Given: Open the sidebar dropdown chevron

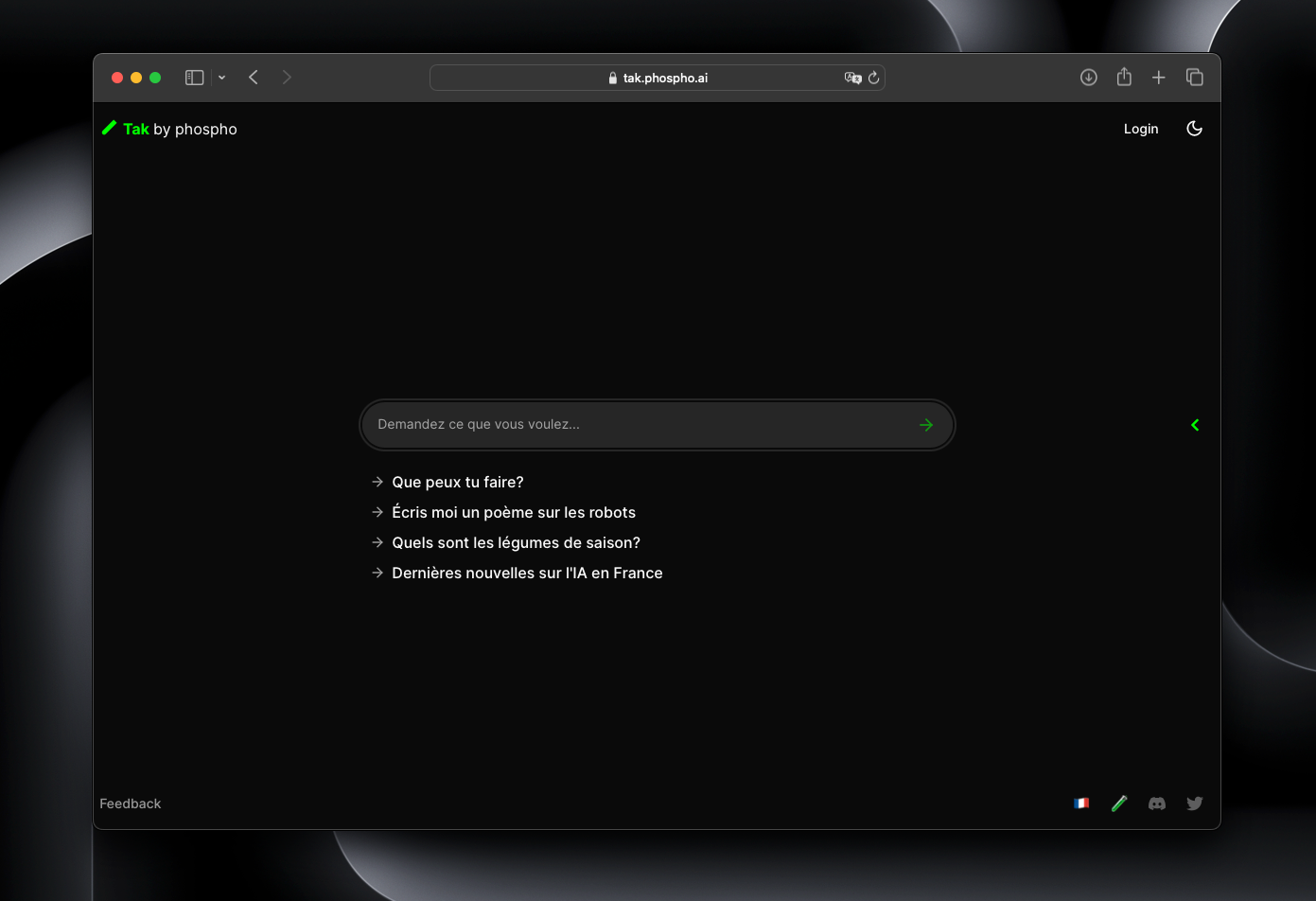Looking at the screenshot, I should click(x=221, y=78).
